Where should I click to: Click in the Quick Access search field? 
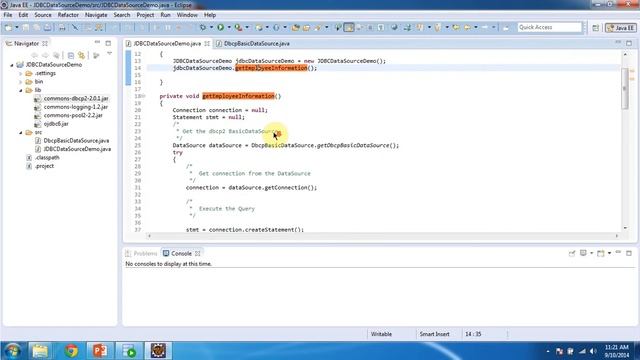point(549,27)
